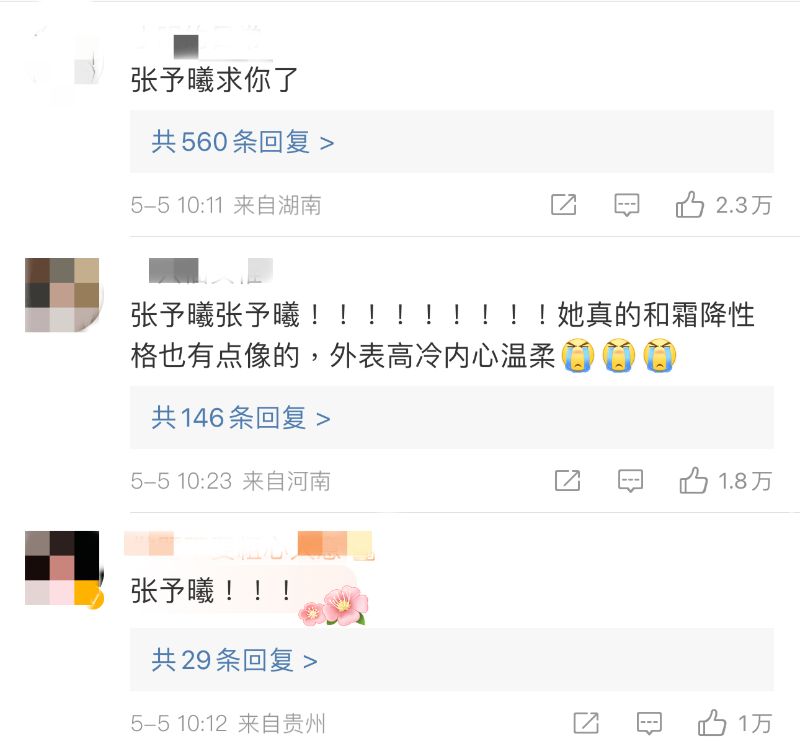Open the third commenter's orange username
This screenshot has height=754, width=800.
click(x=248, y=544)
